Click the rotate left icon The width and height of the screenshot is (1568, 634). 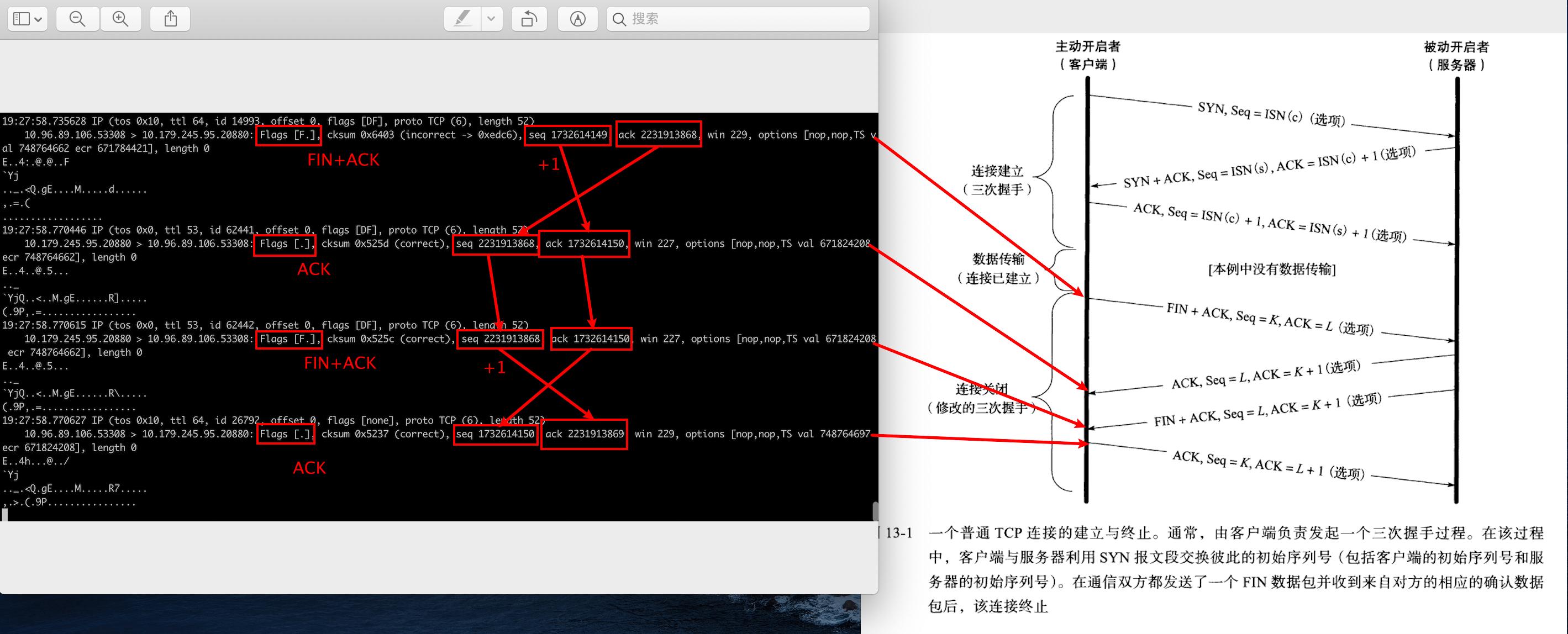tap(529, 18)
